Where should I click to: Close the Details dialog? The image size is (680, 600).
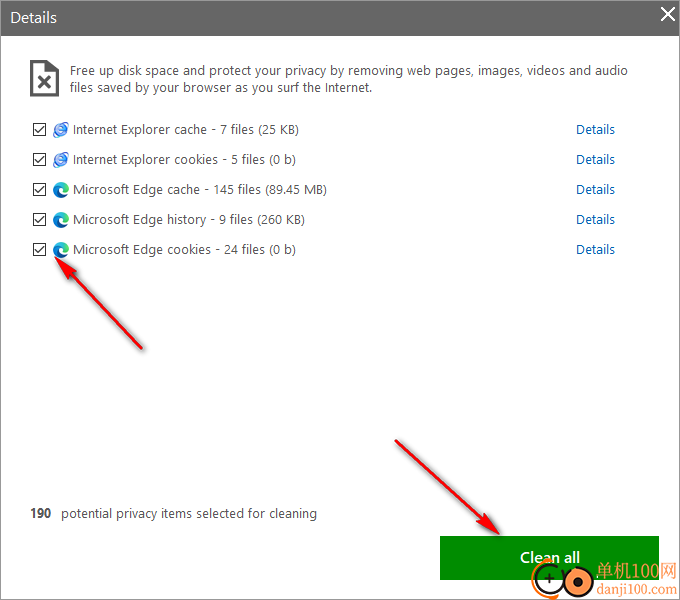pyautogui.click(x=667, y=14)
